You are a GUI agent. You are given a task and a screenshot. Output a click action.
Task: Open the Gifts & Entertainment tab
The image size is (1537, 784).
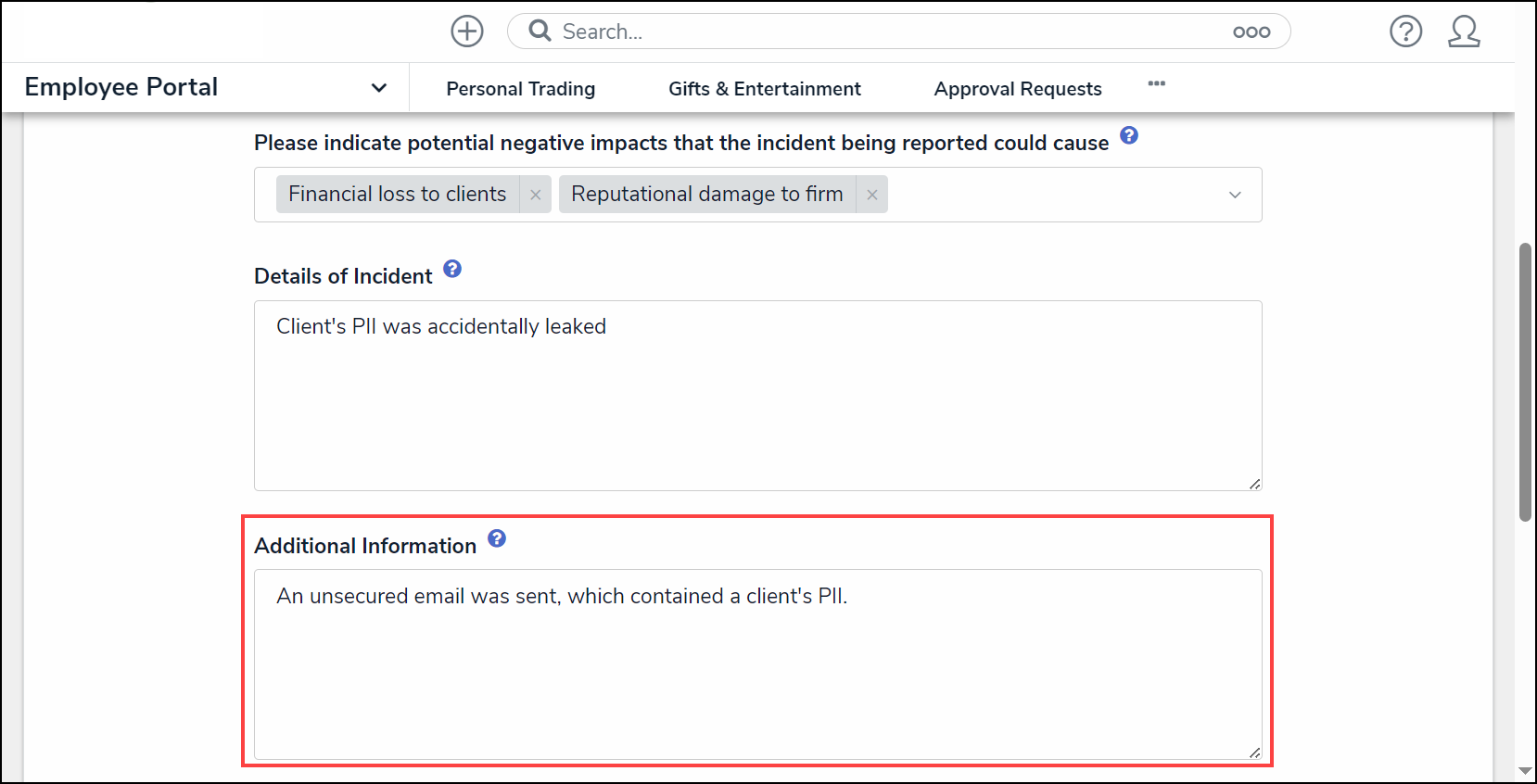765,89
